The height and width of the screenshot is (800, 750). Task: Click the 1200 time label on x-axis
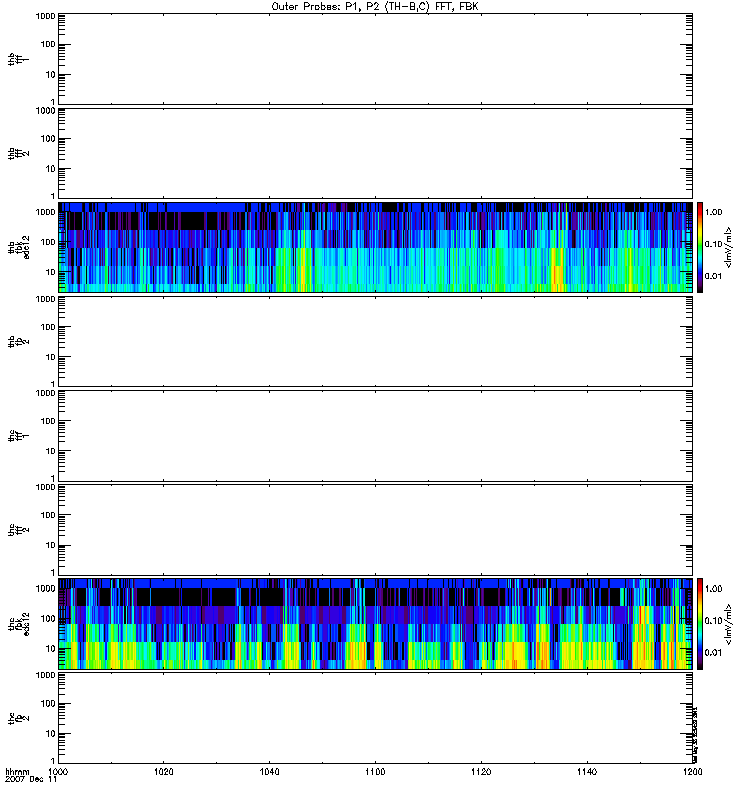691,772
